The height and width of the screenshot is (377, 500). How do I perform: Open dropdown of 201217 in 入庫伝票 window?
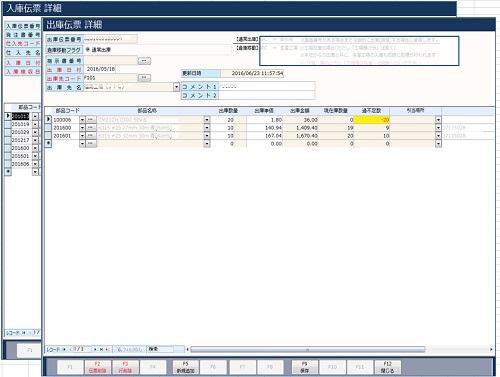coord(35,140)
